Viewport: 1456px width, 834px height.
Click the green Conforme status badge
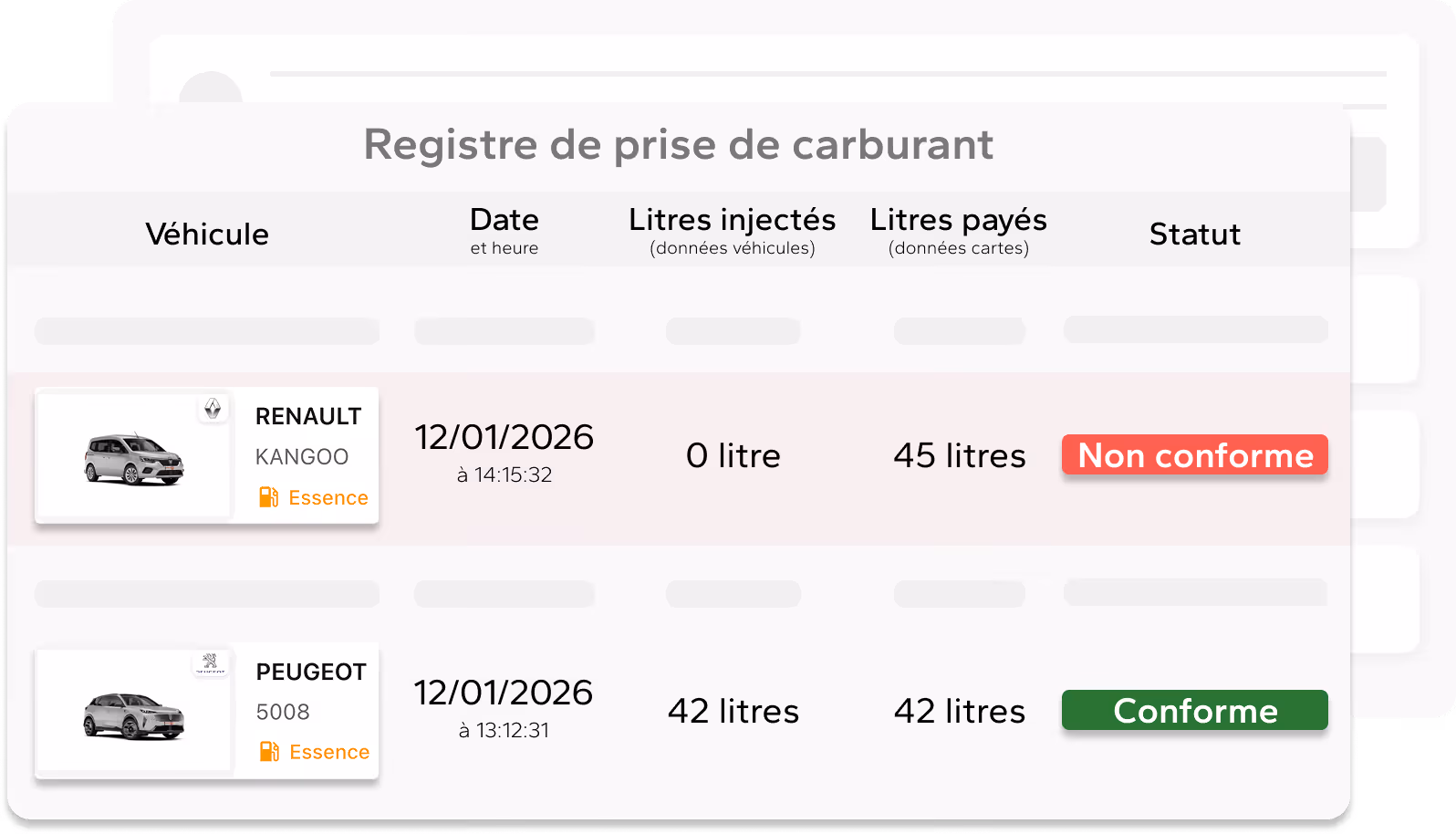(x=1195, y=710)
